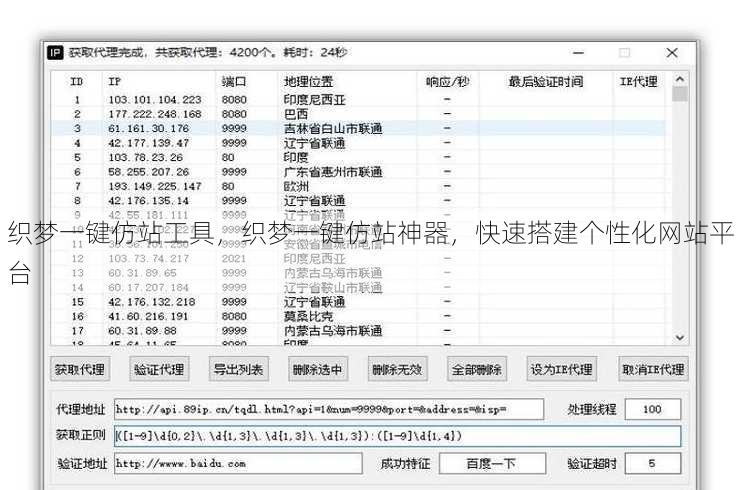Focus the 验证地址 baidu field
Viewport: 740px width, 490px height.
(238, 464)
